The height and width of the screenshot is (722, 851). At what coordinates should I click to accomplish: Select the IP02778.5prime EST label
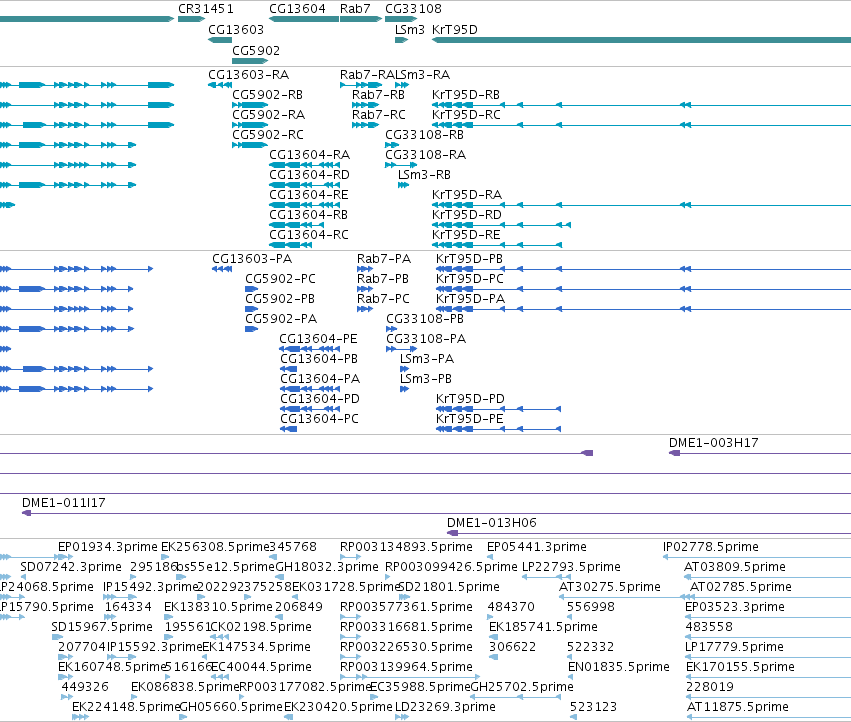tap(710, 547)
